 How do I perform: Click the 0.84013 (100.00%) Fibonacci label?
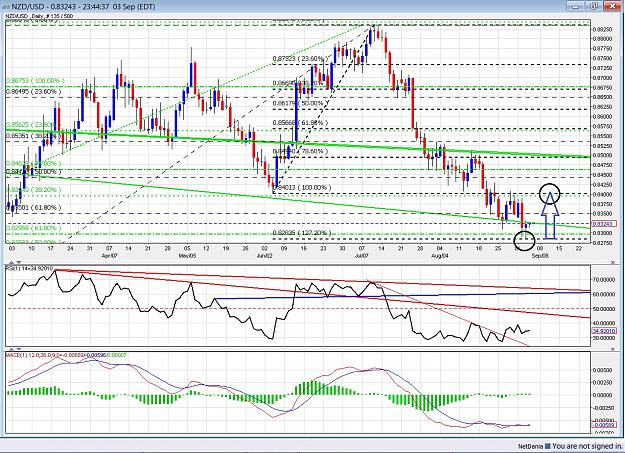[x=301, y=187]
